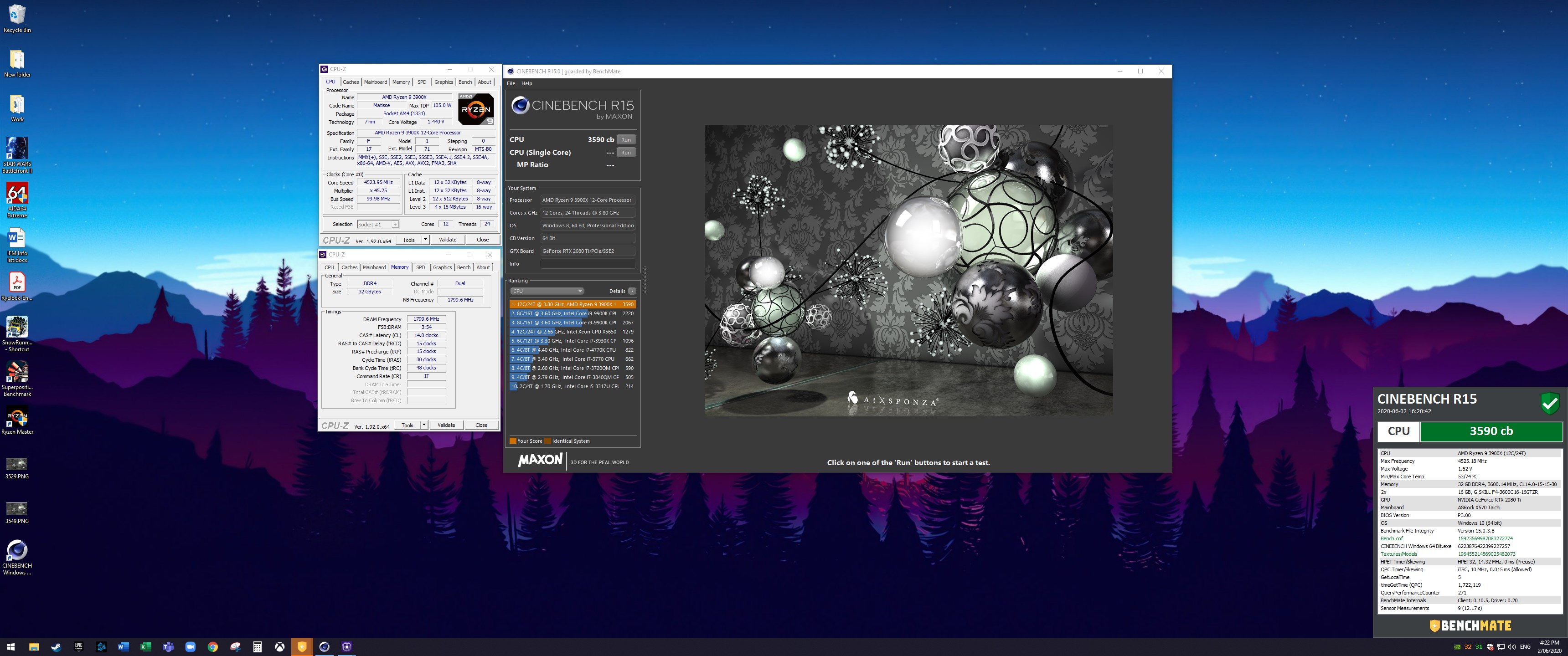Open Google Chrome from the taskbar
This screenshot has height=656, width=1568.
212,647
